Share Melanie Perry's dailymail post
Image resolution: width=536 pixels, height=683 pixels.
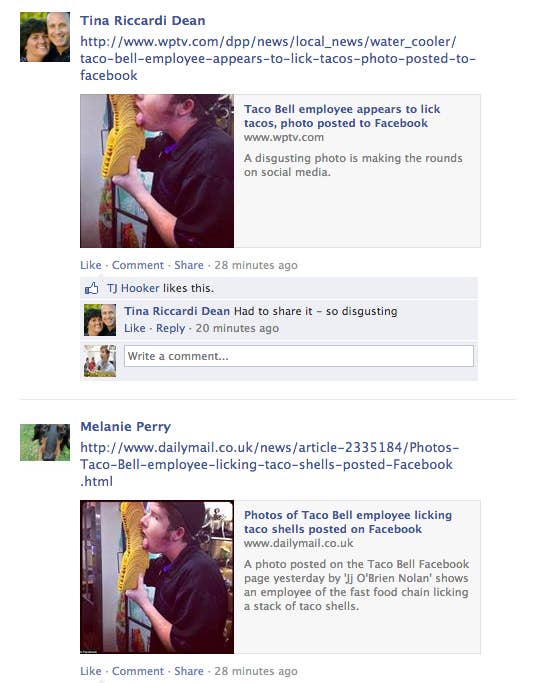pos(189,671)
